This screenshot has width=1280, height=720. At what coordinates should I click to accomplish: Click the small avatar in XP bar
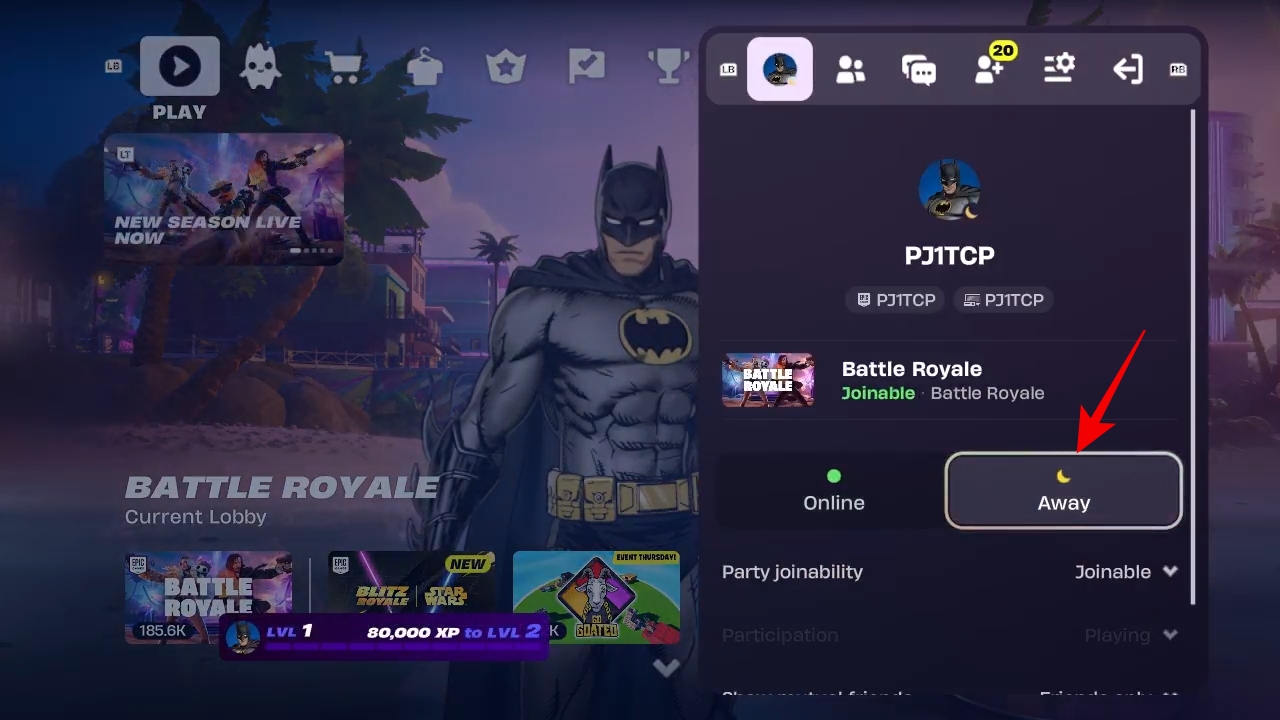[x=243, y=637]
